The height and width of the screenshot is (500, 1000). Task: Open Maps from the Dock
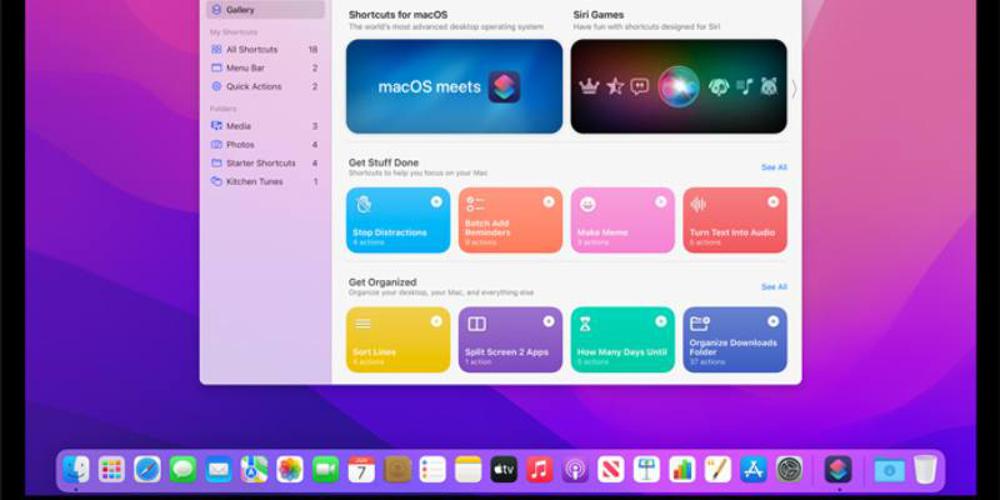tap(254, 469)
